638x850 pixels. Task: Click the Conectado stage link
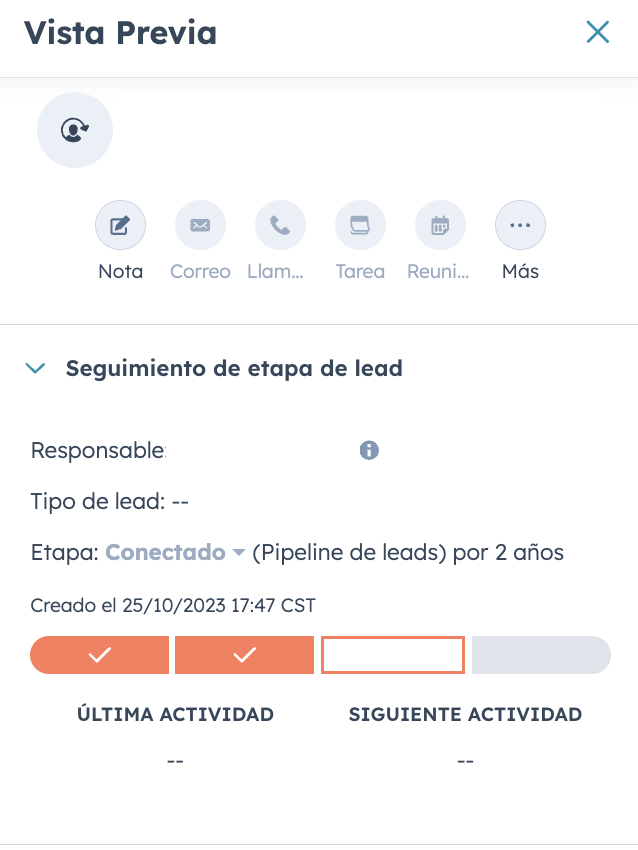point(167,552)
